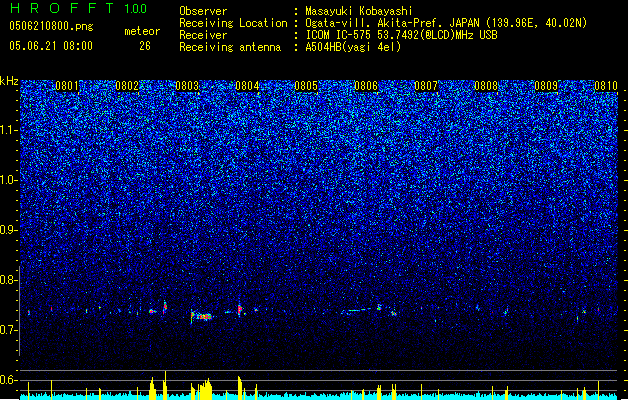The width and height of the screenshot is (629, 400).
Task: Select the meteor count value 26
Action: coord(145,46)
